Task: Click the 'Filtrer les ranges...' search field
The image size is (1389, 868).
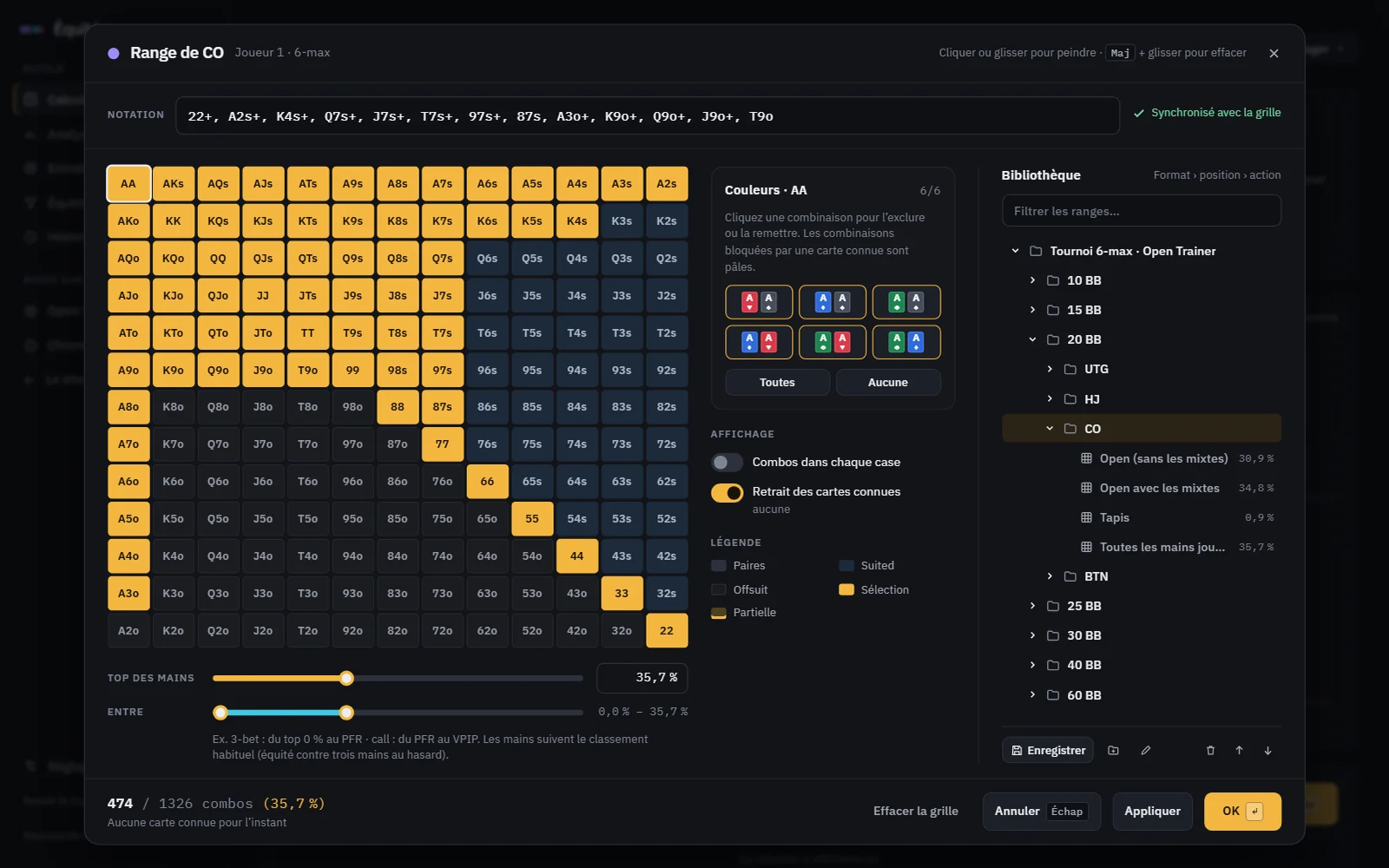Action: point(1141,211)
